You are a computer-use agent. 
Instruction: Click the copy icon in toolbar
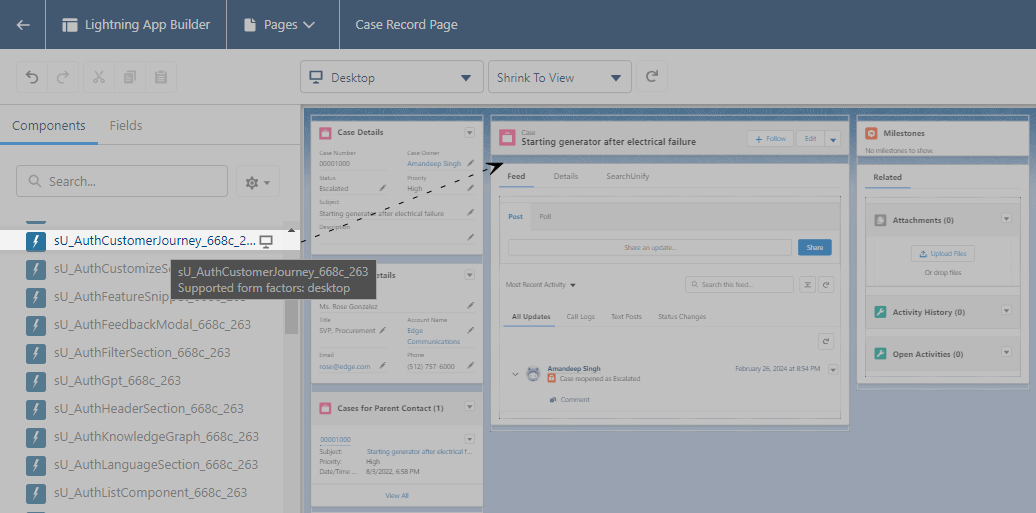pos(129,77)
